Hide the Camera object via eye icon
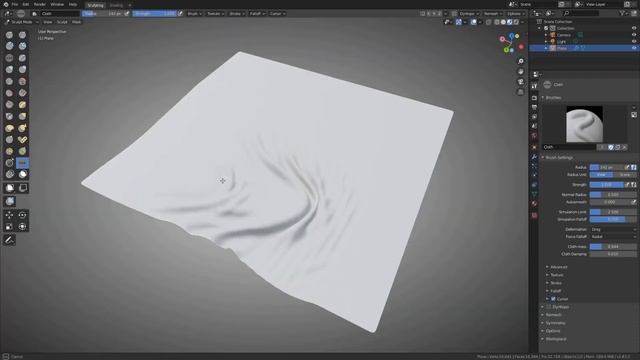Viewport: 640px width, 360px height. (x=634, y=35)
